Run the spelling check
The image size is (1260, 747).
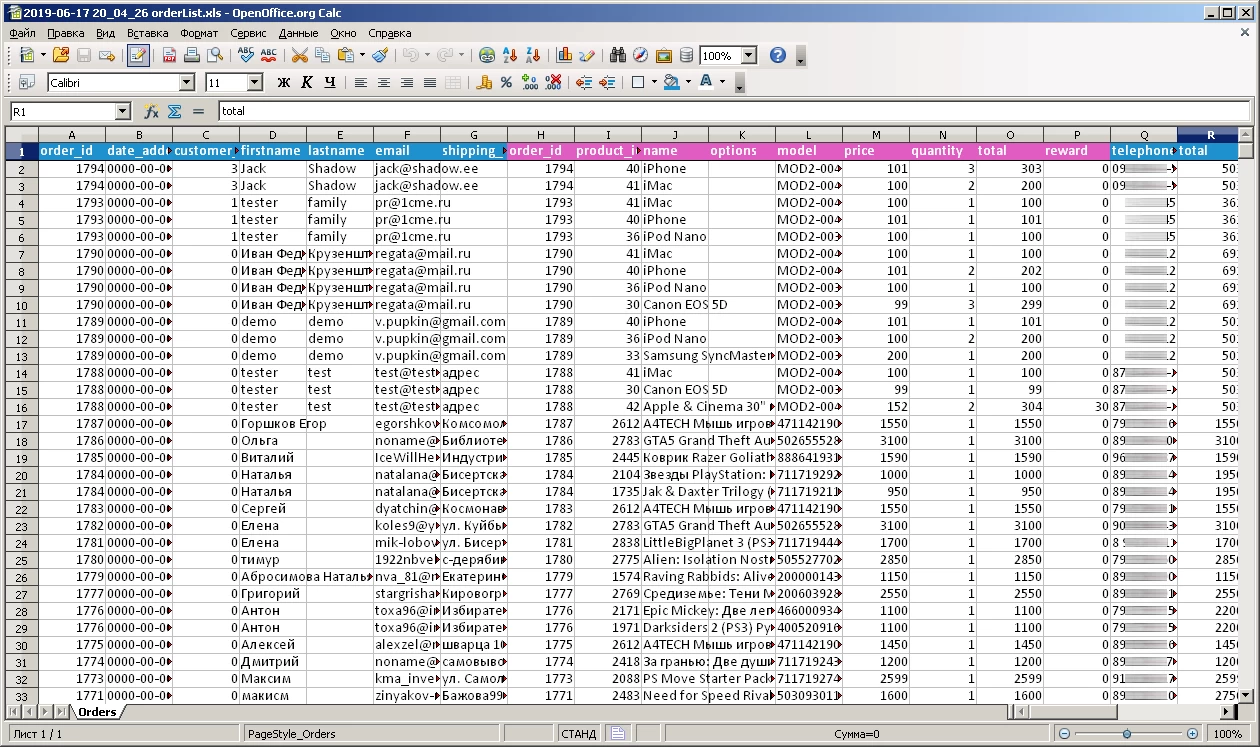point(246,56)
